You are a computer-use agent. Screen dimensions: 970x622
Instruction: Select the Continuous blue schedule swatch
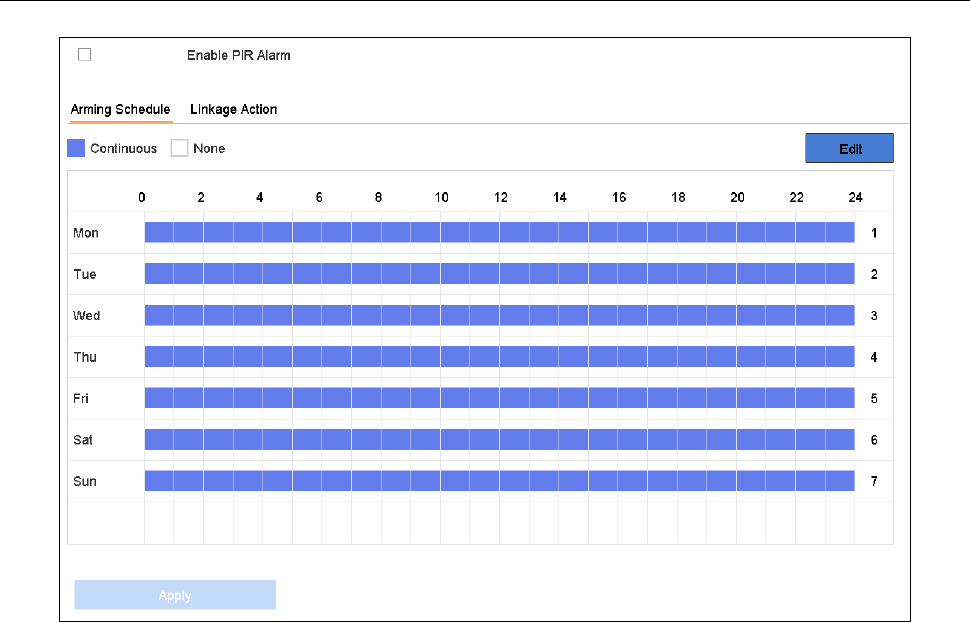[76, 148]
